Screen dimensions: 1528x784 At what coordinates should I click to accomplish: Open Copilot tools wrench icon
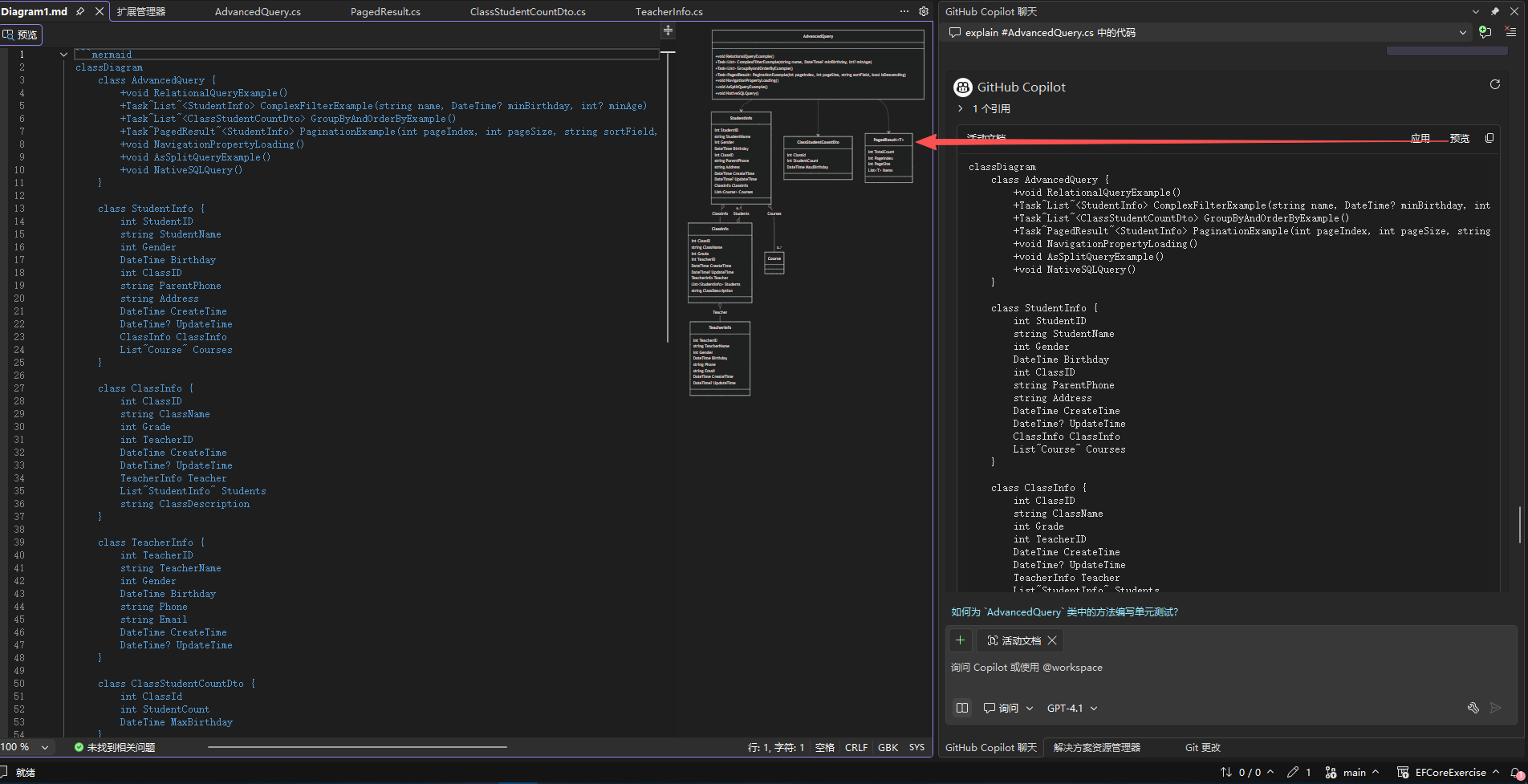coord(1473,708)
